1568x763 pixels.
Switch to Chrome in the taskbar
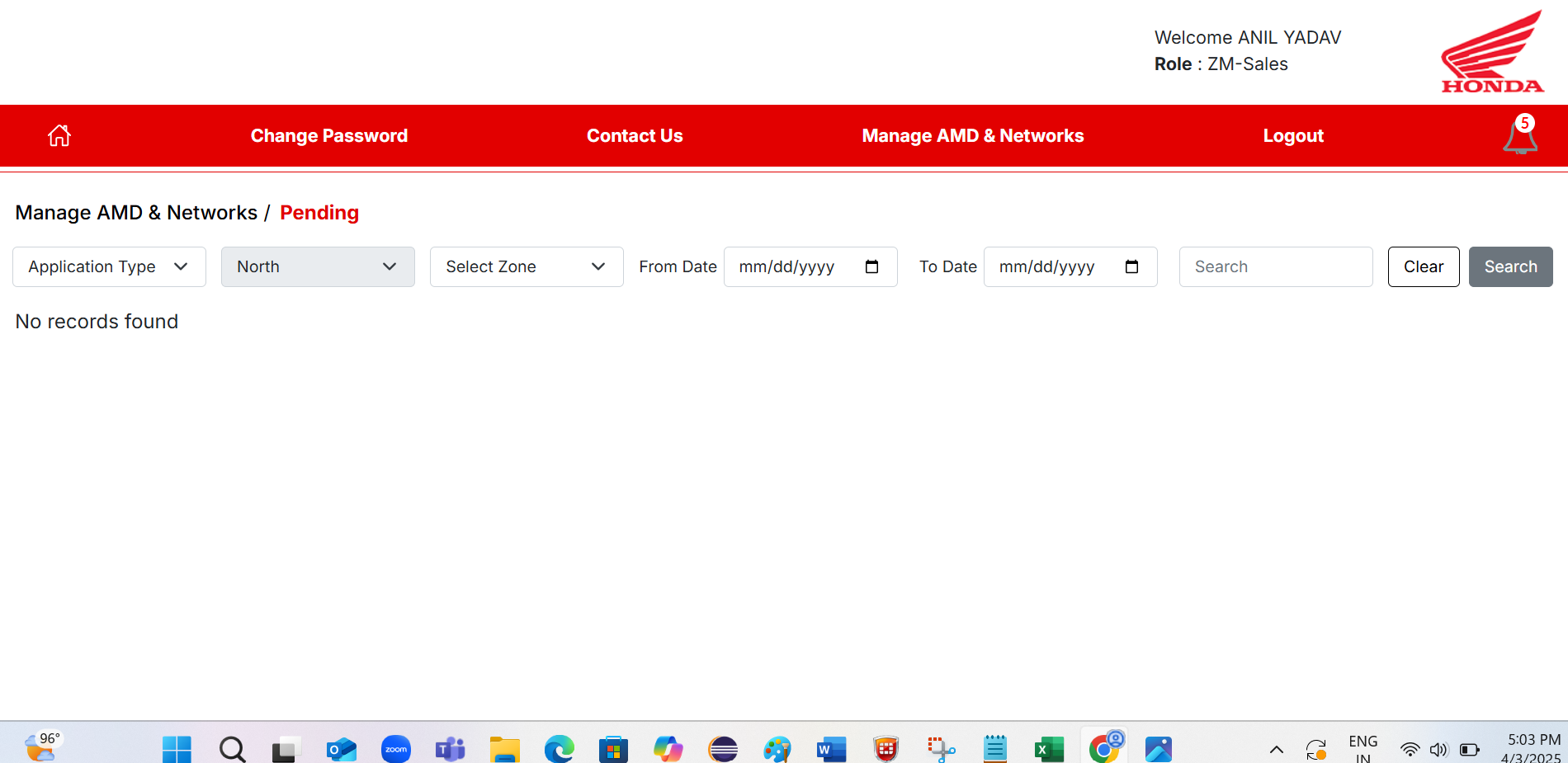point(1105,747)
